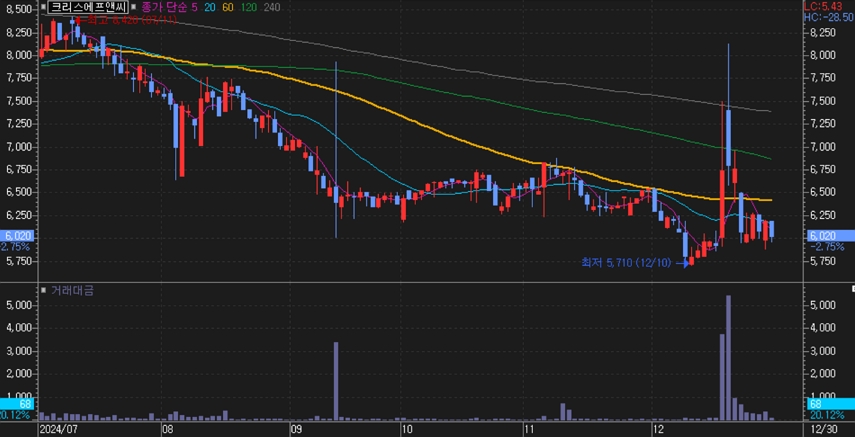The width and height of the screenshot is (855, 437).
Task: Click the September volume spike bar
Action: click(x=335, y=380)
